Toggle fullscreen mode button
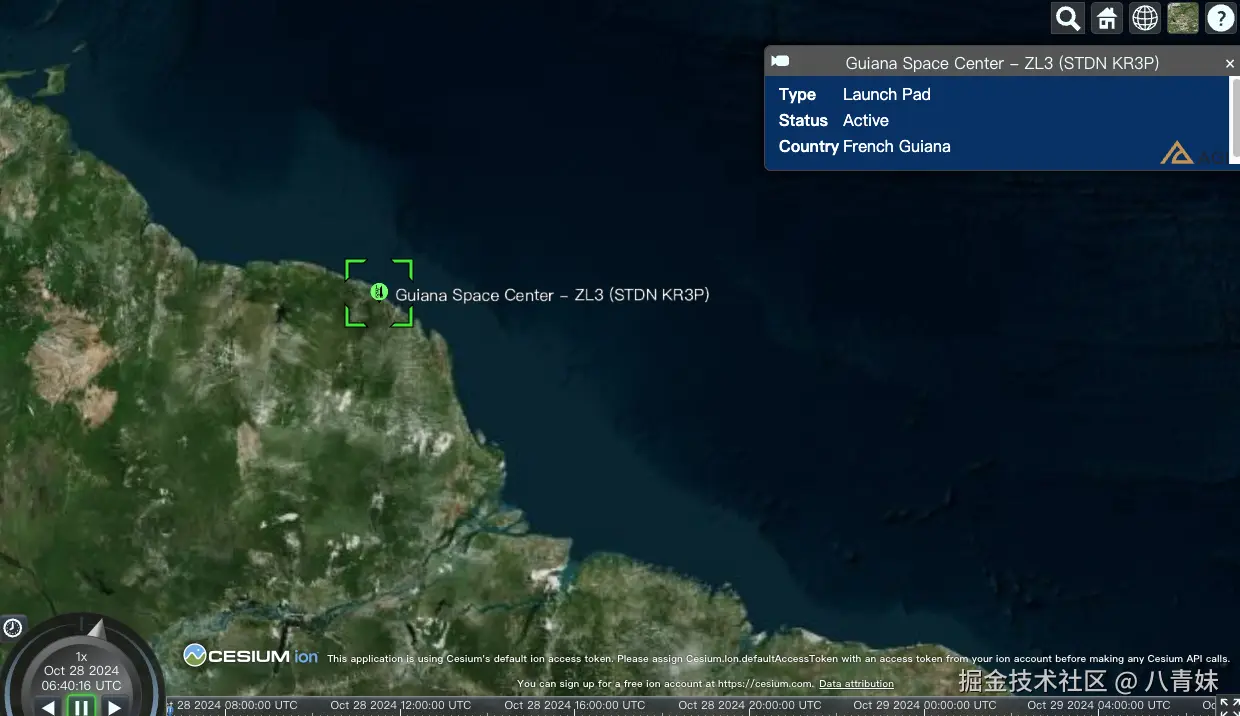 tap(1229, 706)
